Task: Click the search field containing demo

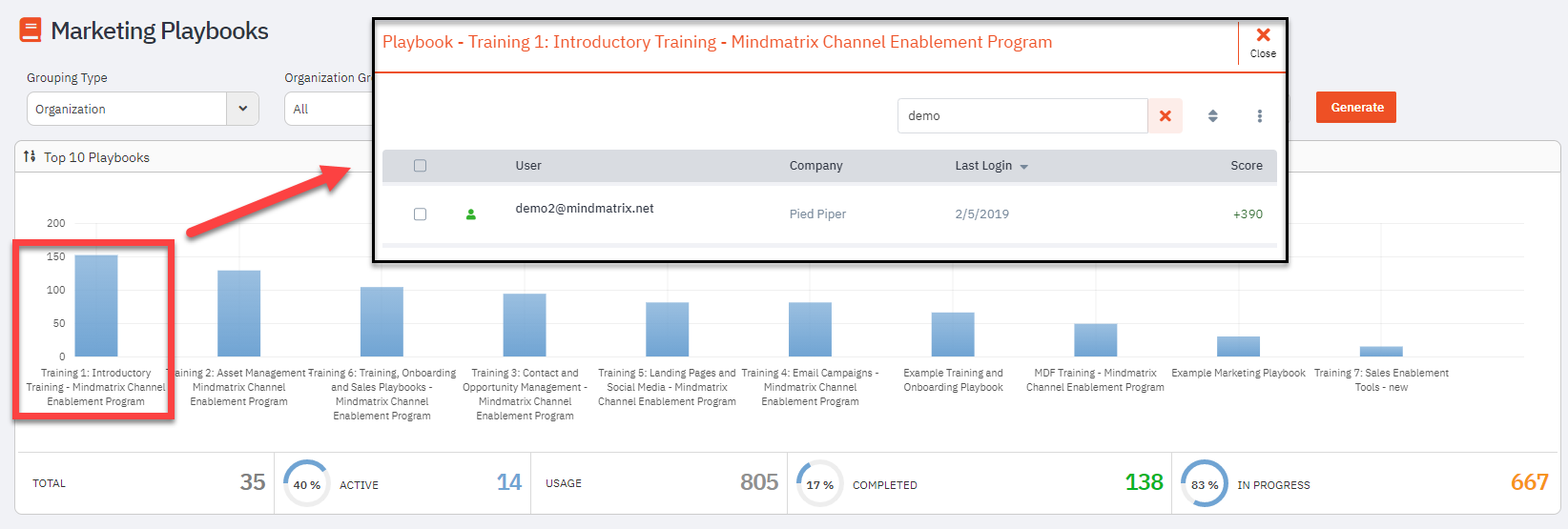Action: pos(1022,116)
